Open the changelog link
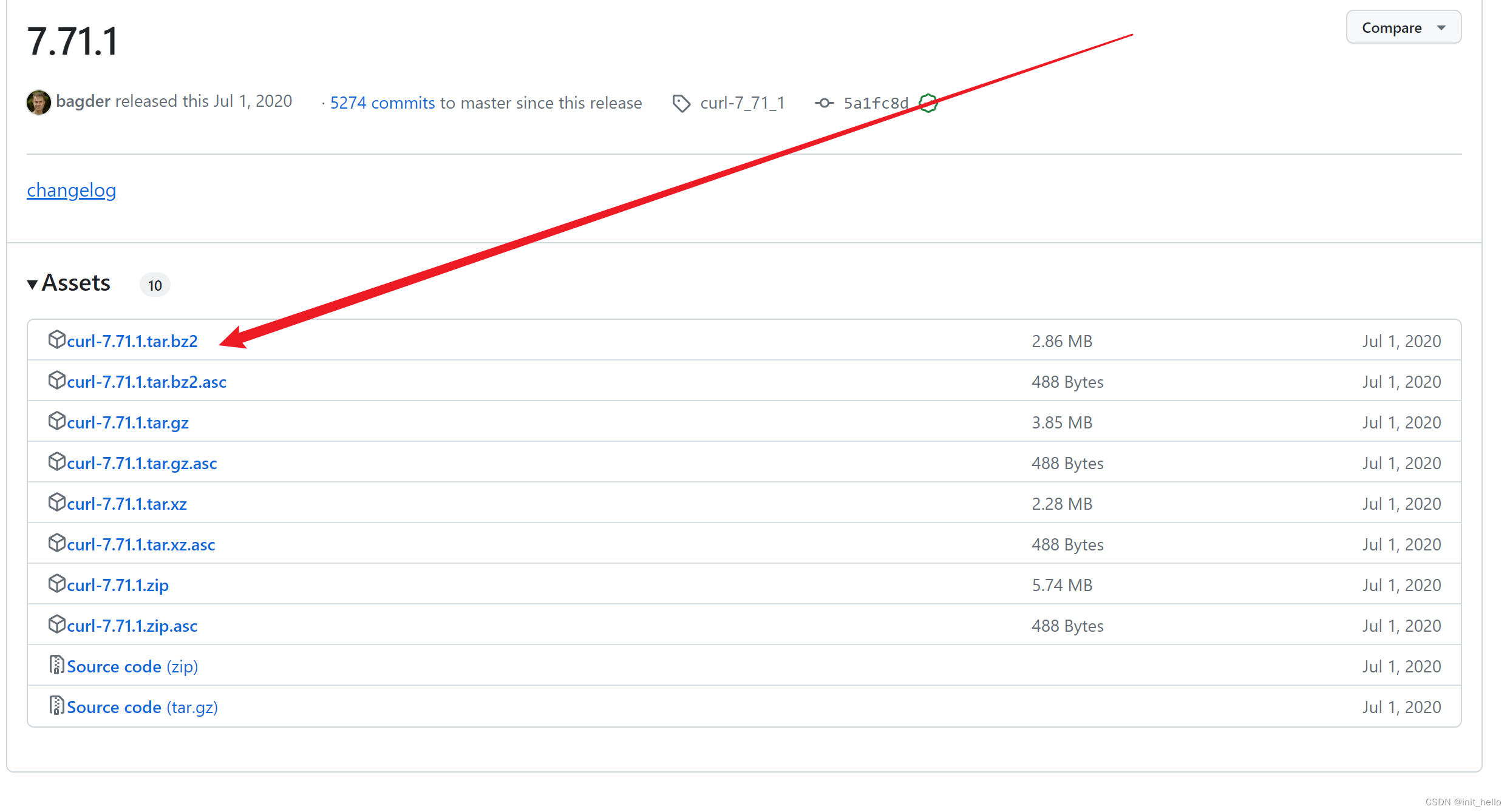1510x812 pixels. [x=71, y=190]
